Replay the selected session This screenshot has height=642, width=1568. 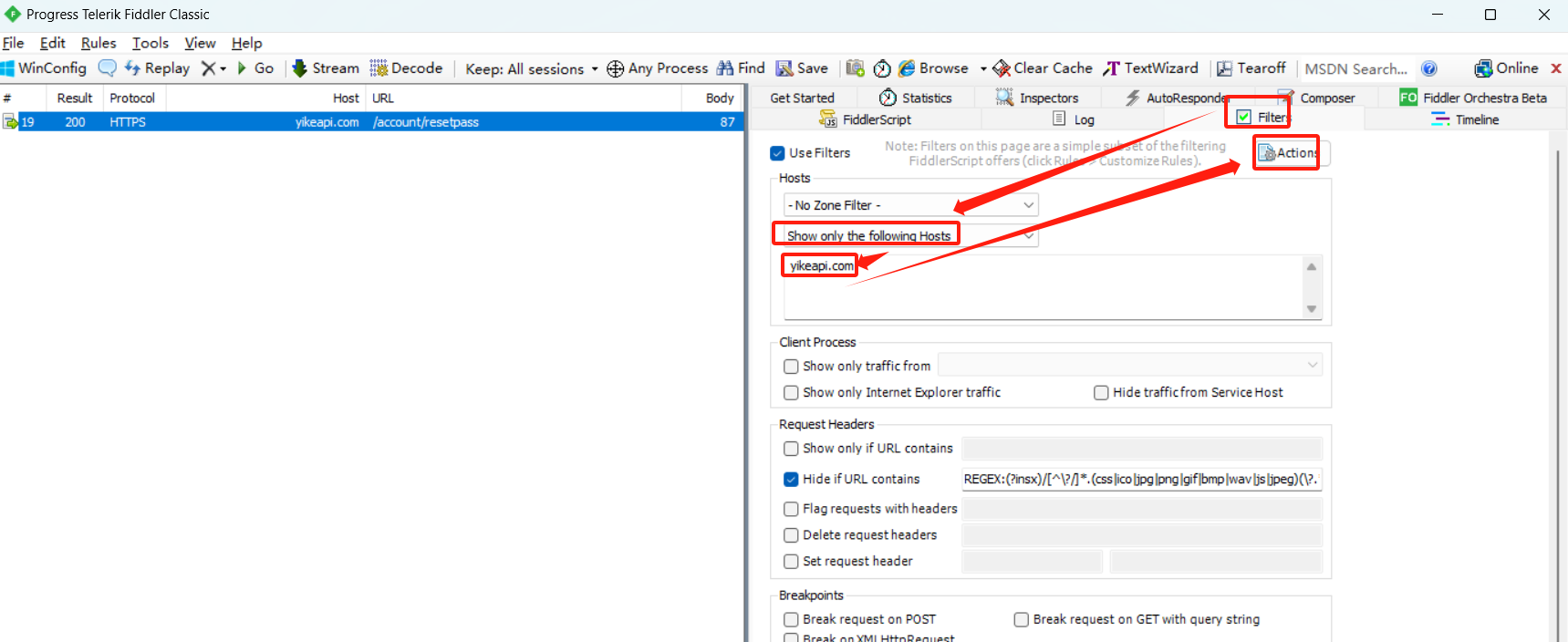coord(157,68)
